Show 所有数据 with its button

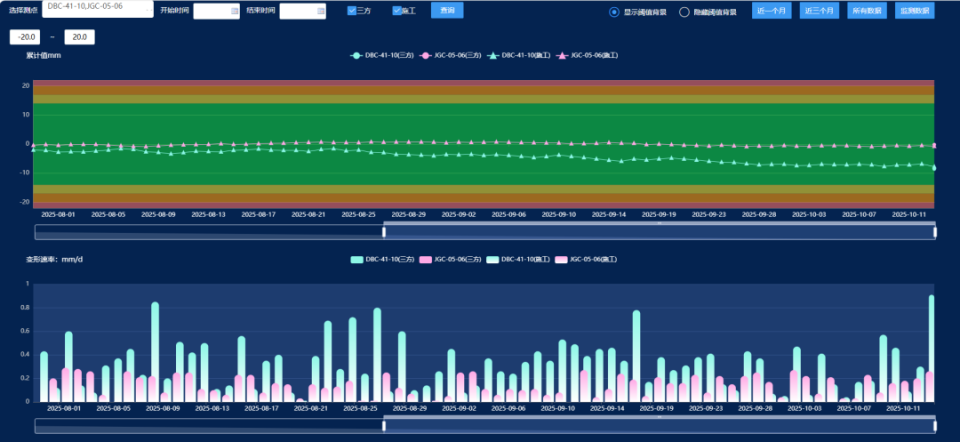point(866,11)
